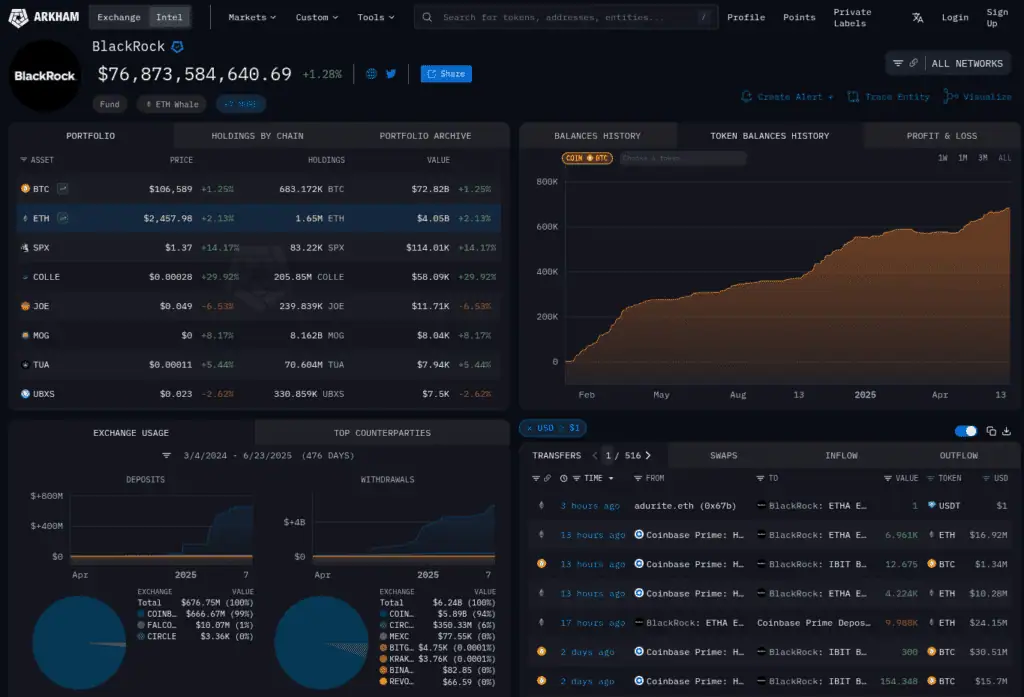Click the download icon above transfers table
Viewport: 1024px width, 697px height.
click(x=1006, y=431)
